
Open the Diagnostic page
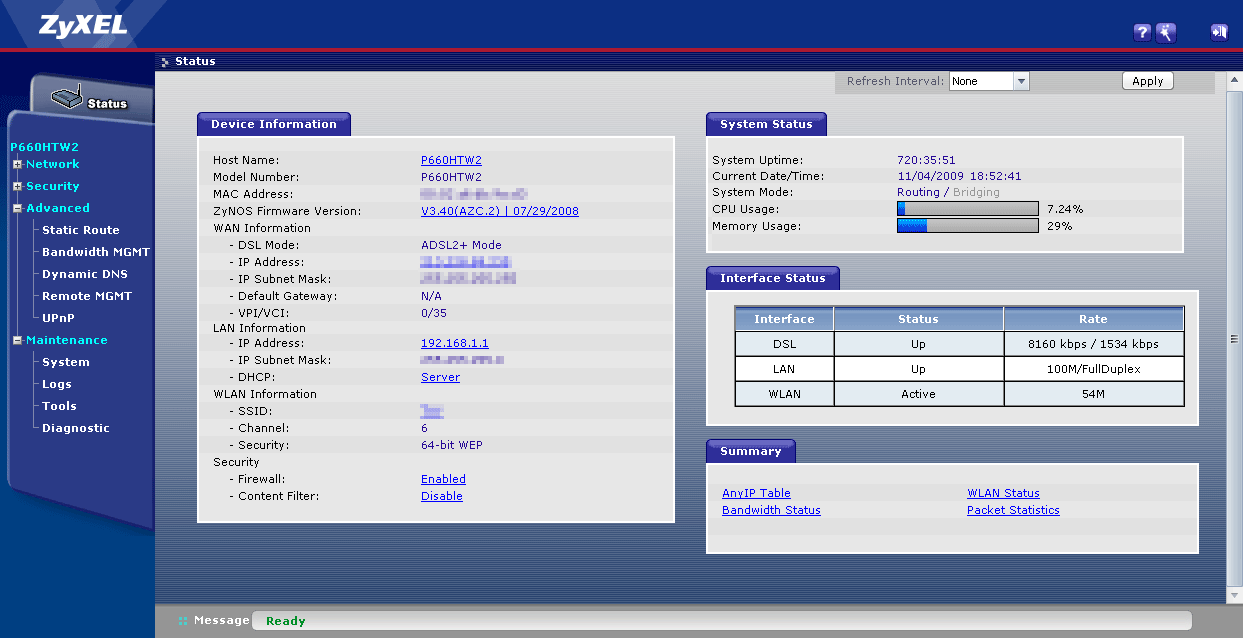pos(76,428)
